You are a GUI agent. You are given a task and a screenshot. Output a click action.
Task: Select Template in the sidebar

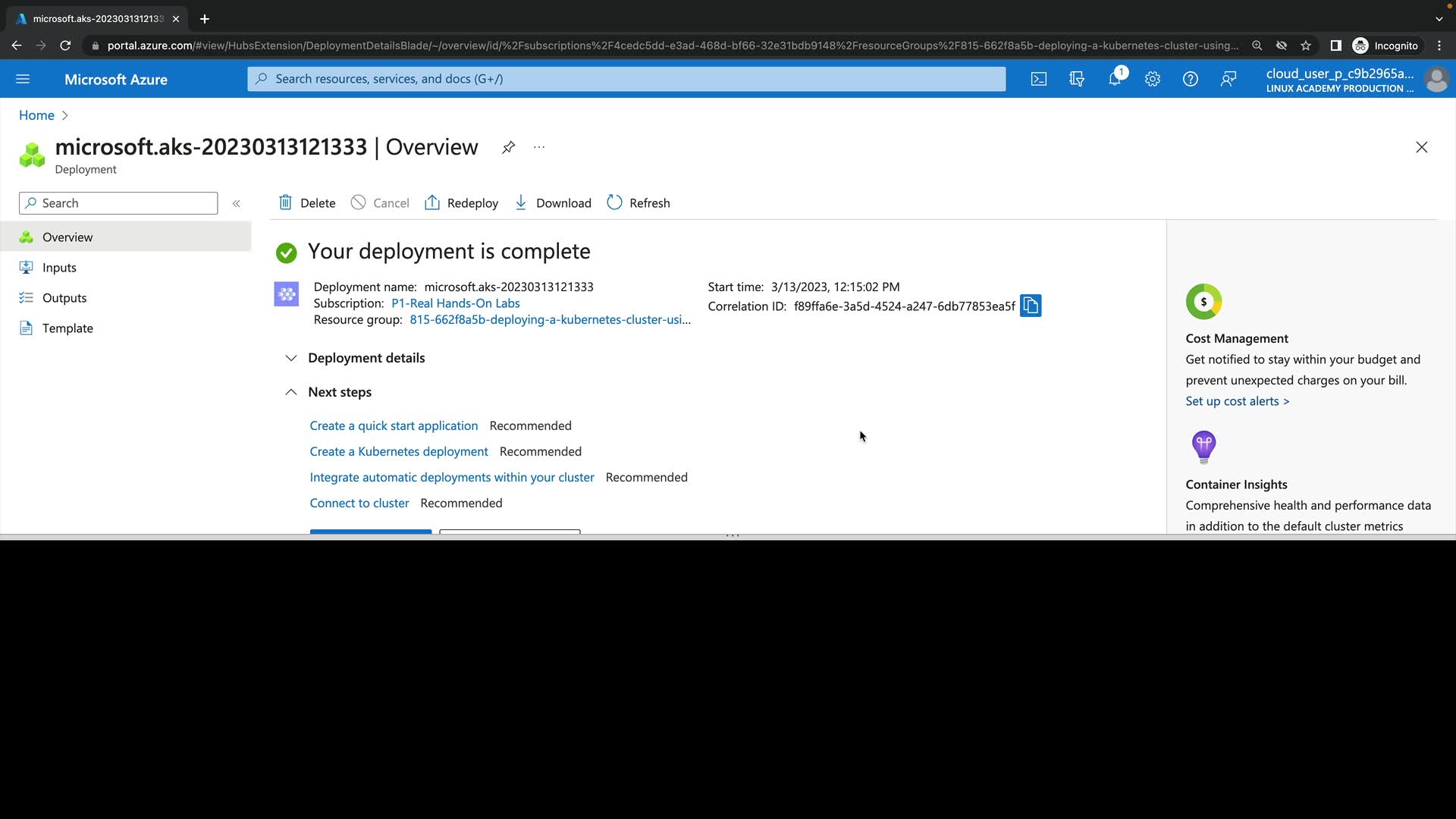[67, 328]
